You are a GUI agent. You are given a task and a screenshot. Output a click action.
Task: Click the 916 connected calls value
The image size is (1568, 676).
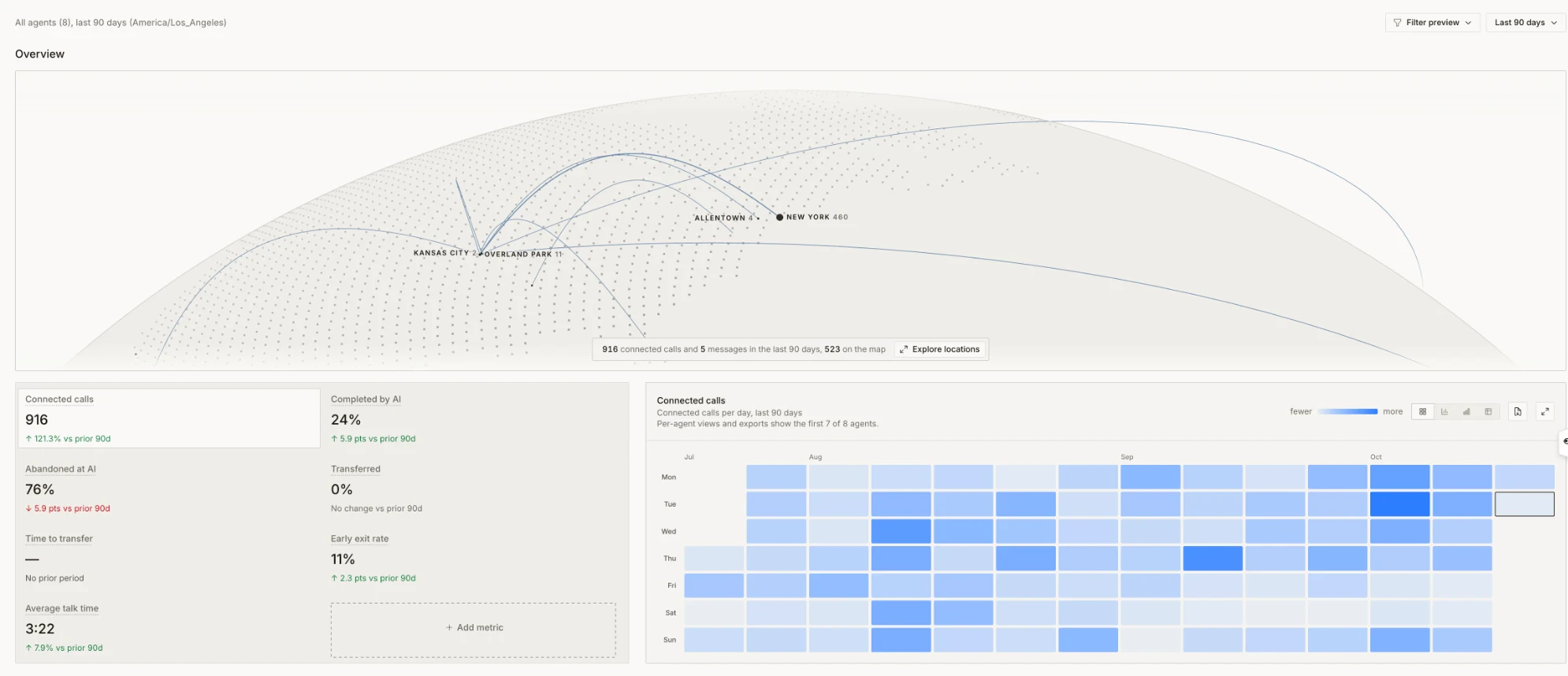[x=37, y=420]
